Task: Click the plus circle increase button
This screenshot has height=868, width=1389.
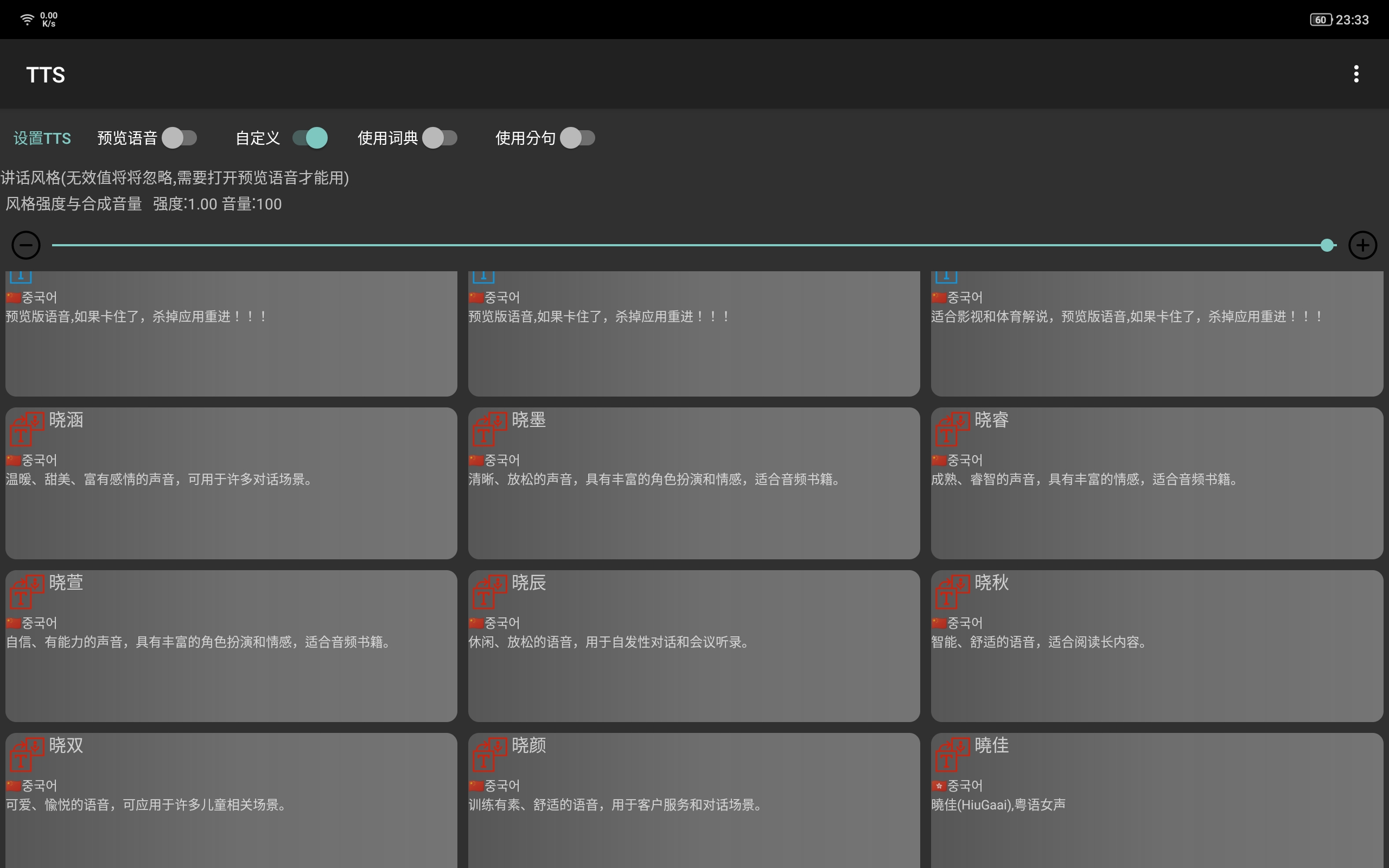Action: (x=1362, y=246)
